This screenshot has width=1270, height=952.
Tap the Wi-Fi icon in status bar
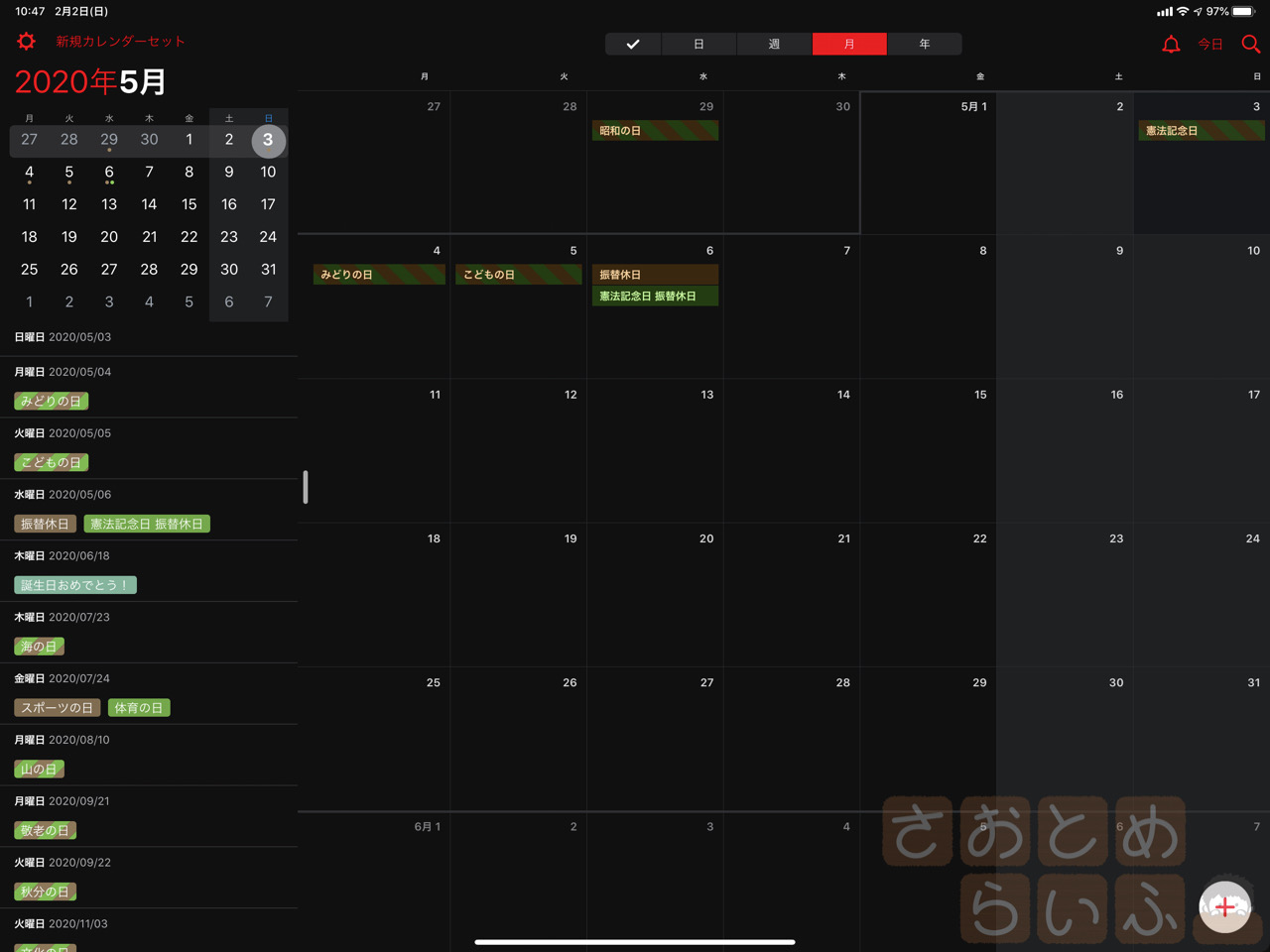[1183, 12]
